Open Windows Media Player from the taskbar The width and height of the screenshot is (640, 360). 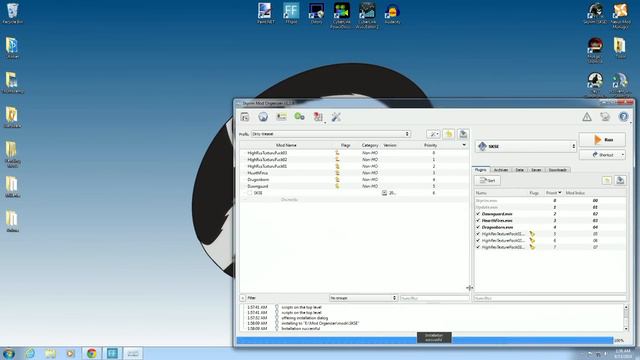coord(71,353)
